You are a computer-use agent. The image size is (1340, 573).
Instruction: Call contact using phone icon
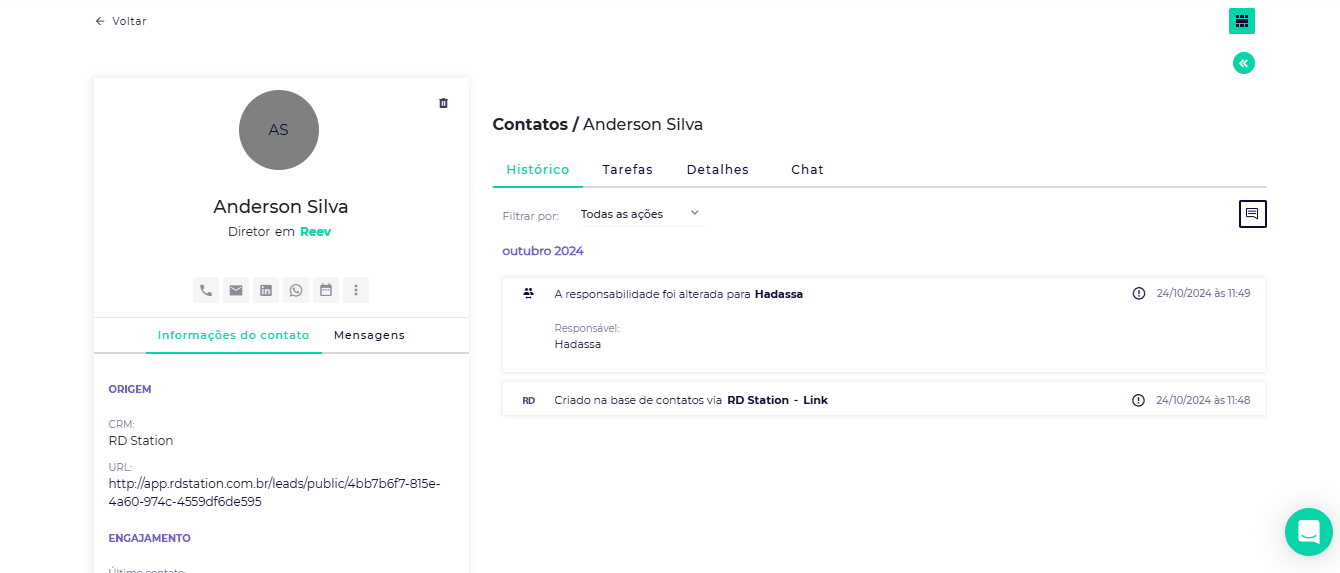pos(206,290)
